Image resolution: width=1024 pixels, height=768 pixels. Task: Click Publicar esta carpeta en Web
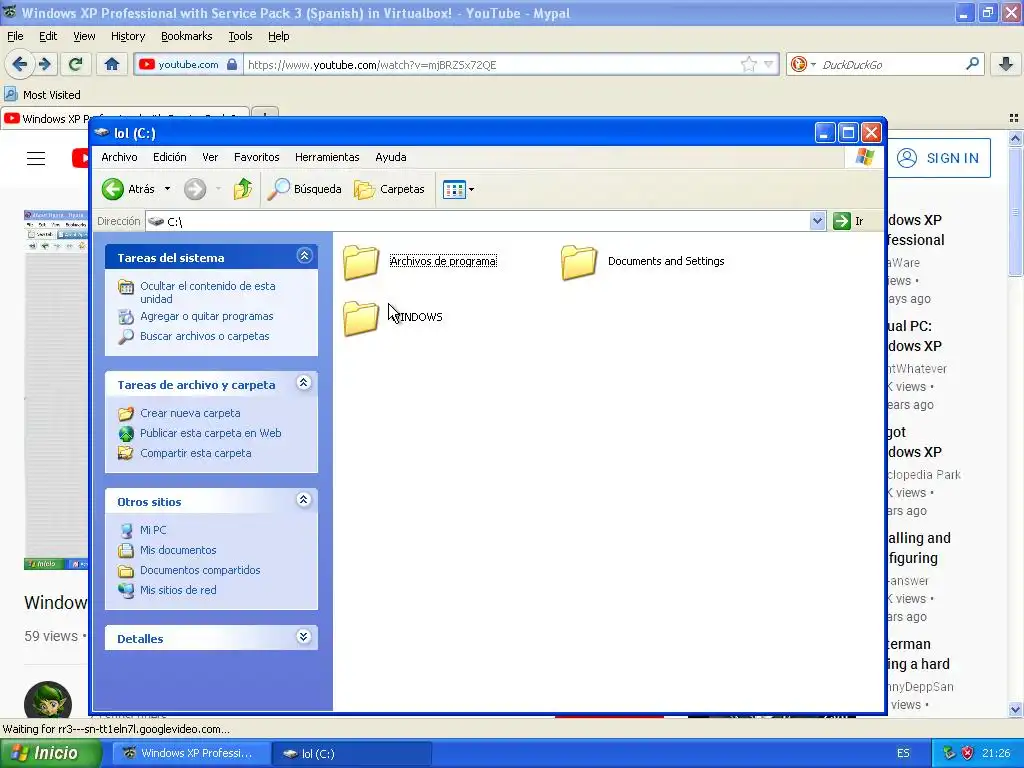click(x=210, y=433)
